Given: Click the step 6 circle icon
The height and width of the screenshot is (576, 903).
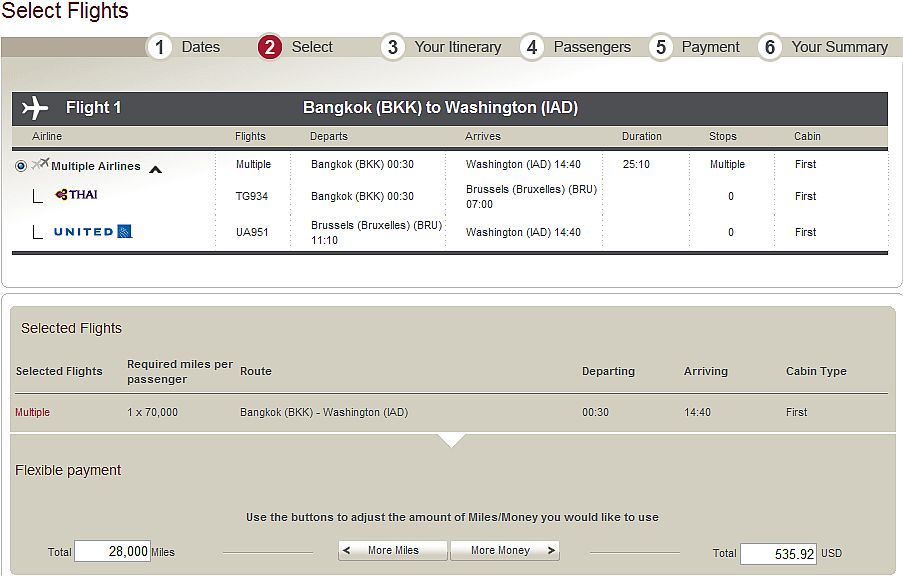Looking at the screenshot, I should (x=769, y=47).
